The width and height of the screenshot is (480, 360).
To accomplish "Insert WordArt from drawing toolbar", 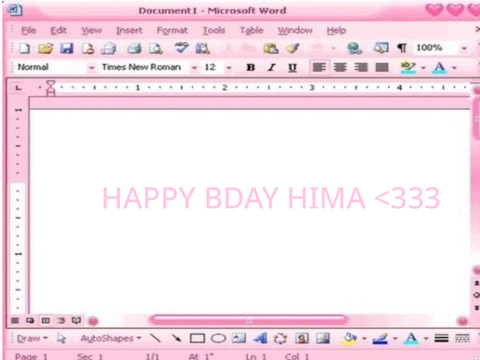I will 260,338.
